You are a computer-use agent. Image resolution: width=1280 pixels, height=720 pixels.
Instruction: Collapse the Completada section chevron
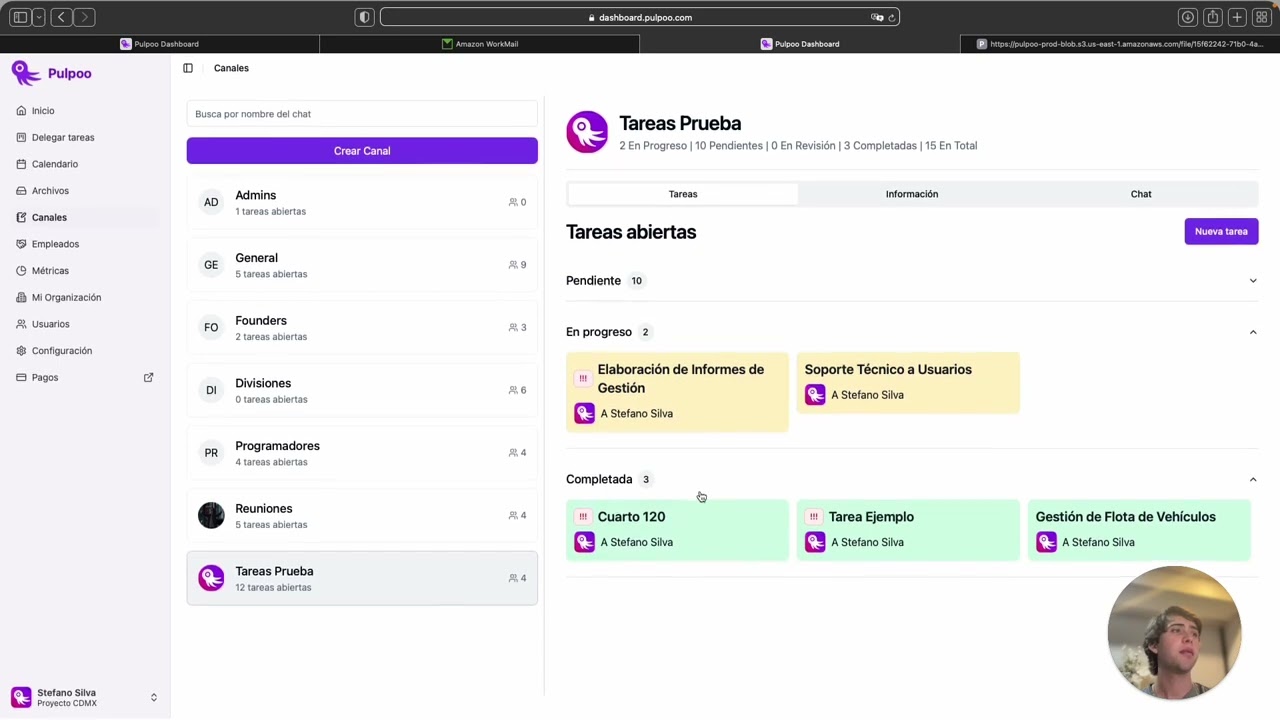[x=1253, y=480]
